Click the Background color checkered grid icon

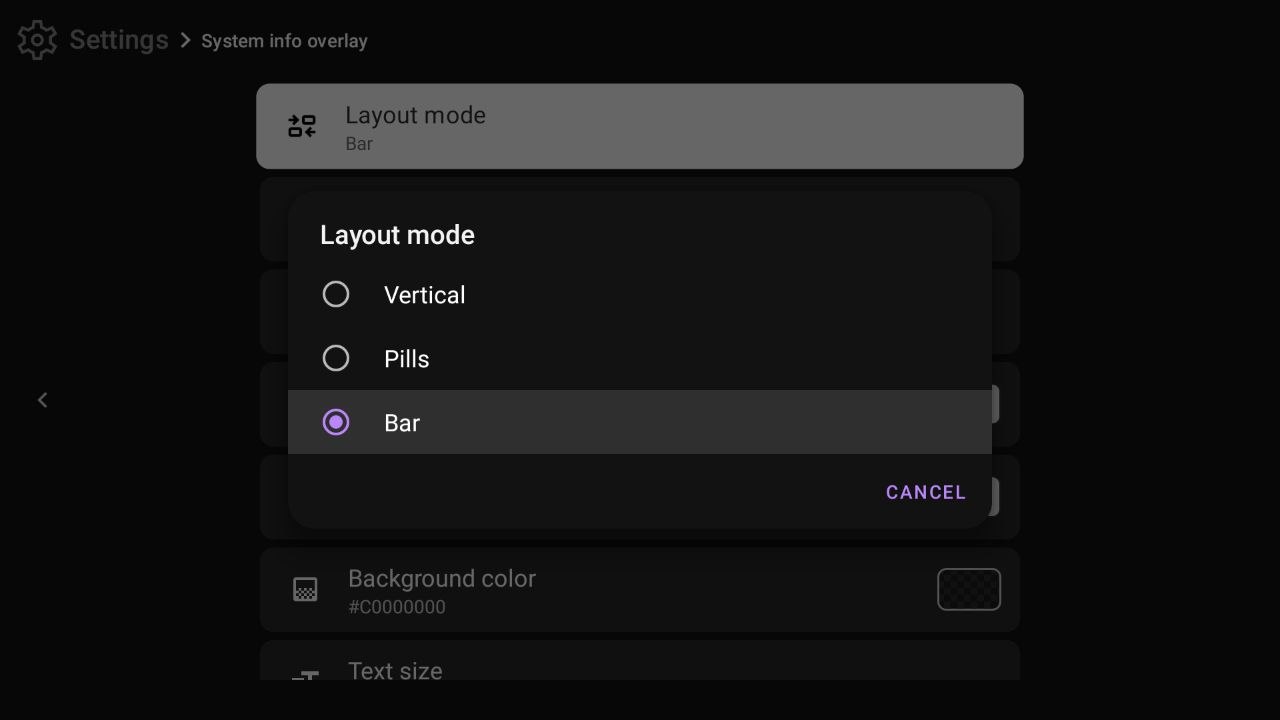pyautogui.click(x=305, y=590)
